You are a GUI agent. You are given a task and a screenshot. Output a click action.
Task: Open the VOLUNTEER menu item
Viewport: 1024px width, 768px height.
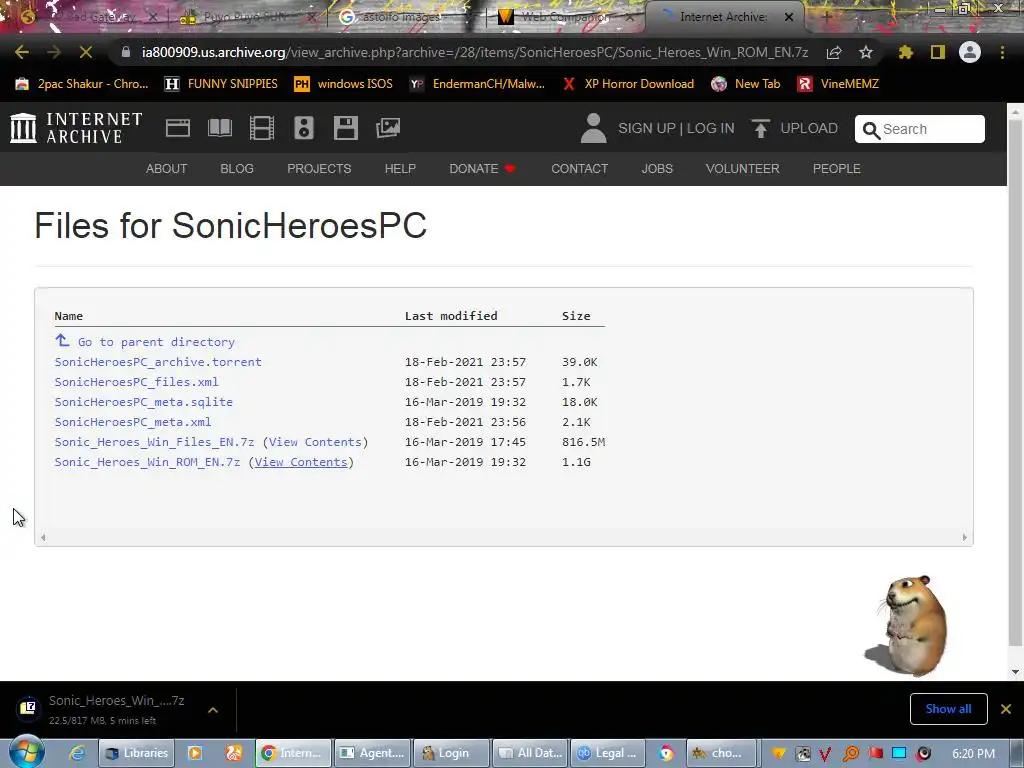pos(743,168)
